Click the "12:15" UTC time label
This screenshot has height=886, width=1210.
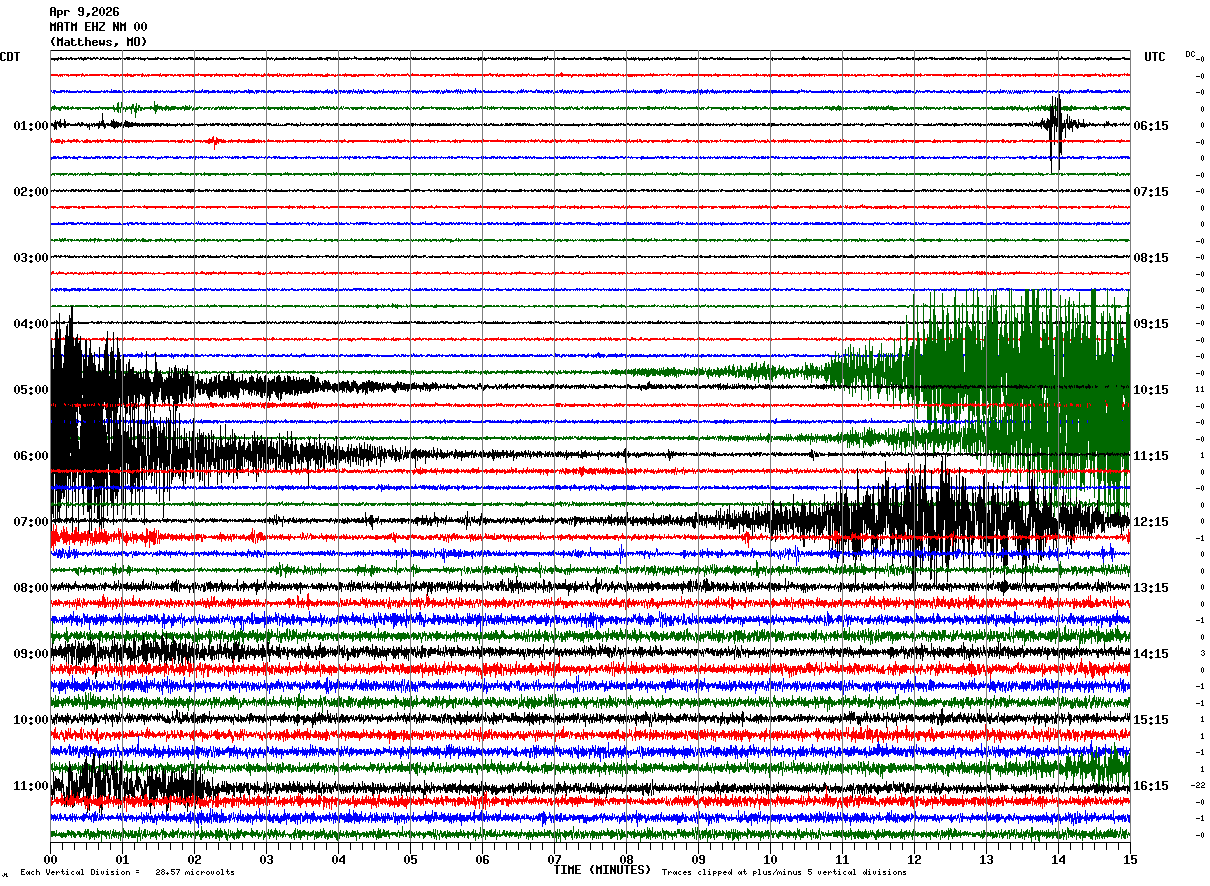coord(1151,522)
